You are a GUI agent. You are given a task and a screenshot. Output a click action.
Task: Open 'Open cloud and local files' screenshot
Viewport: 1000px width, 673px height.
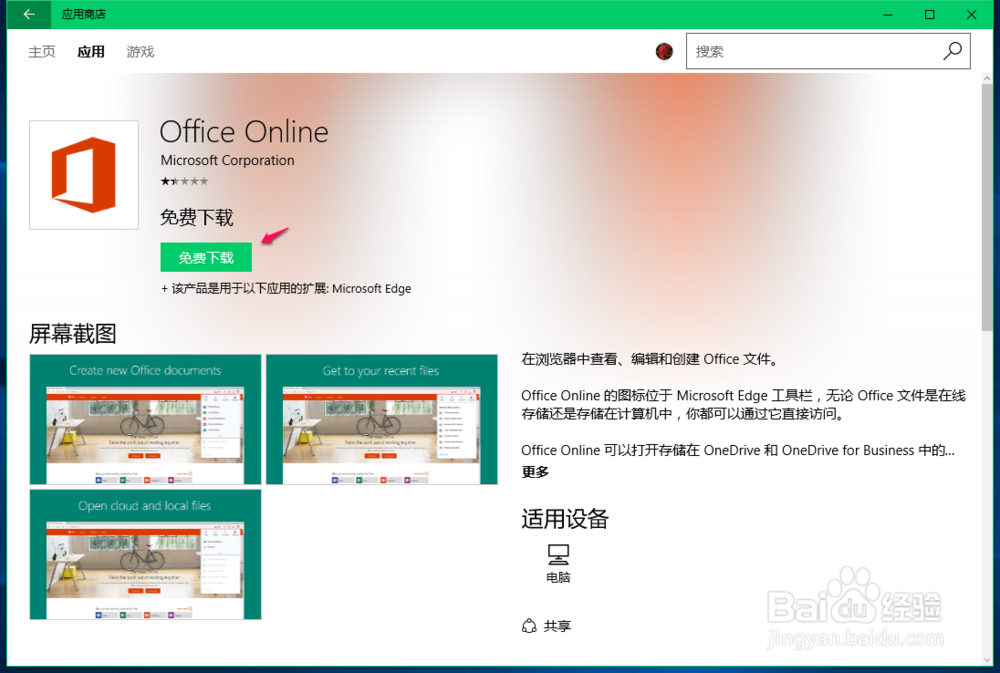145,554
